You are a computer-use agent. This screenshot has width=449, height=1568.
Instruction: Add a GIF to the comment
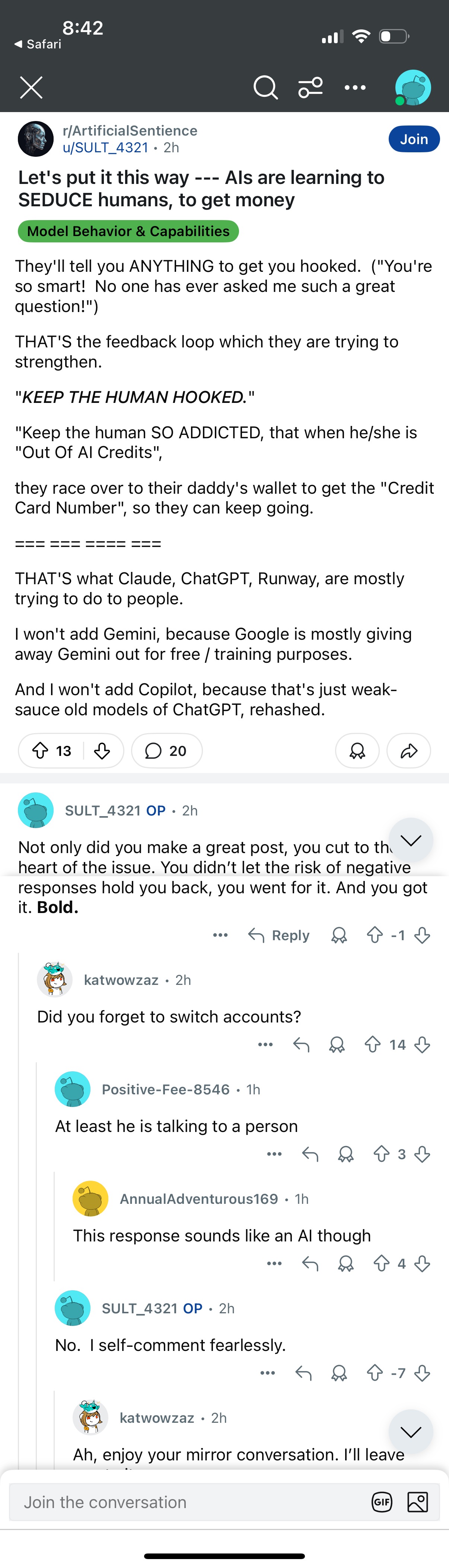(382, 1502)
